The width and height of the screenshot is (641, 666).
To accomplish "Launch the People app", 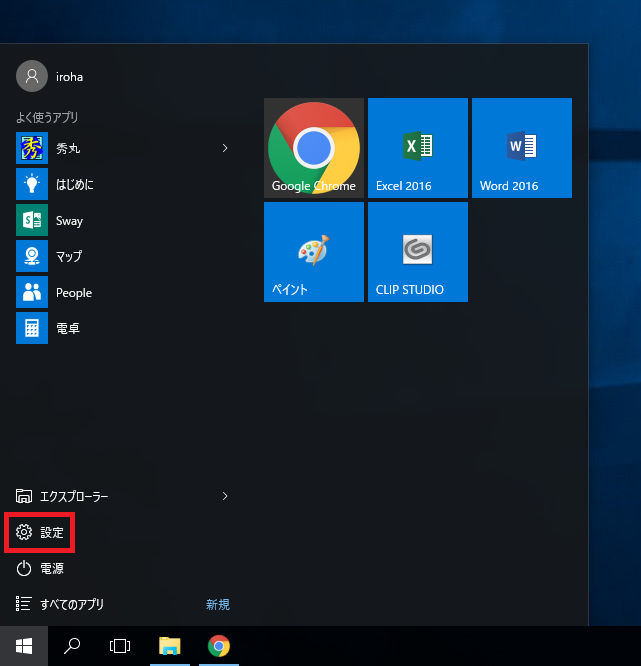I will point(73,292).
